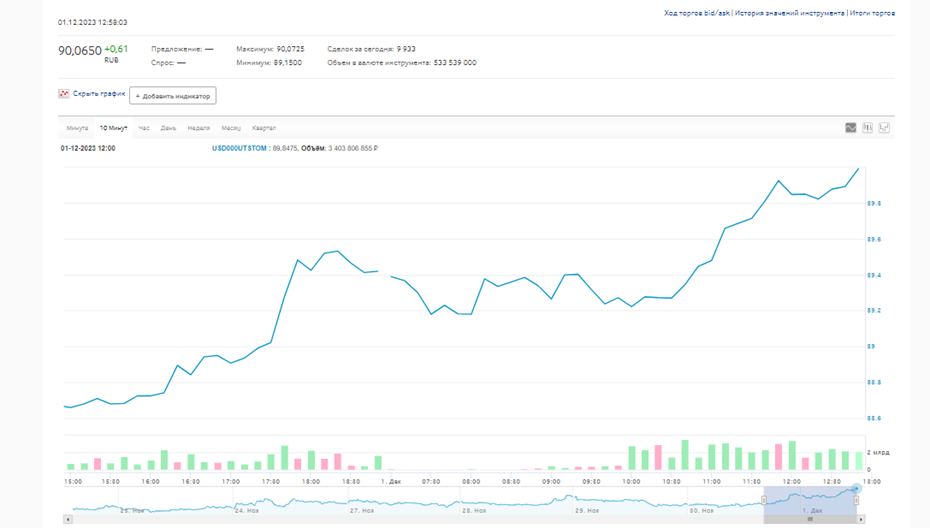Click the 27. Ноя area in navigator
Viewport: 930px width, 528px height.
(362, 510)
